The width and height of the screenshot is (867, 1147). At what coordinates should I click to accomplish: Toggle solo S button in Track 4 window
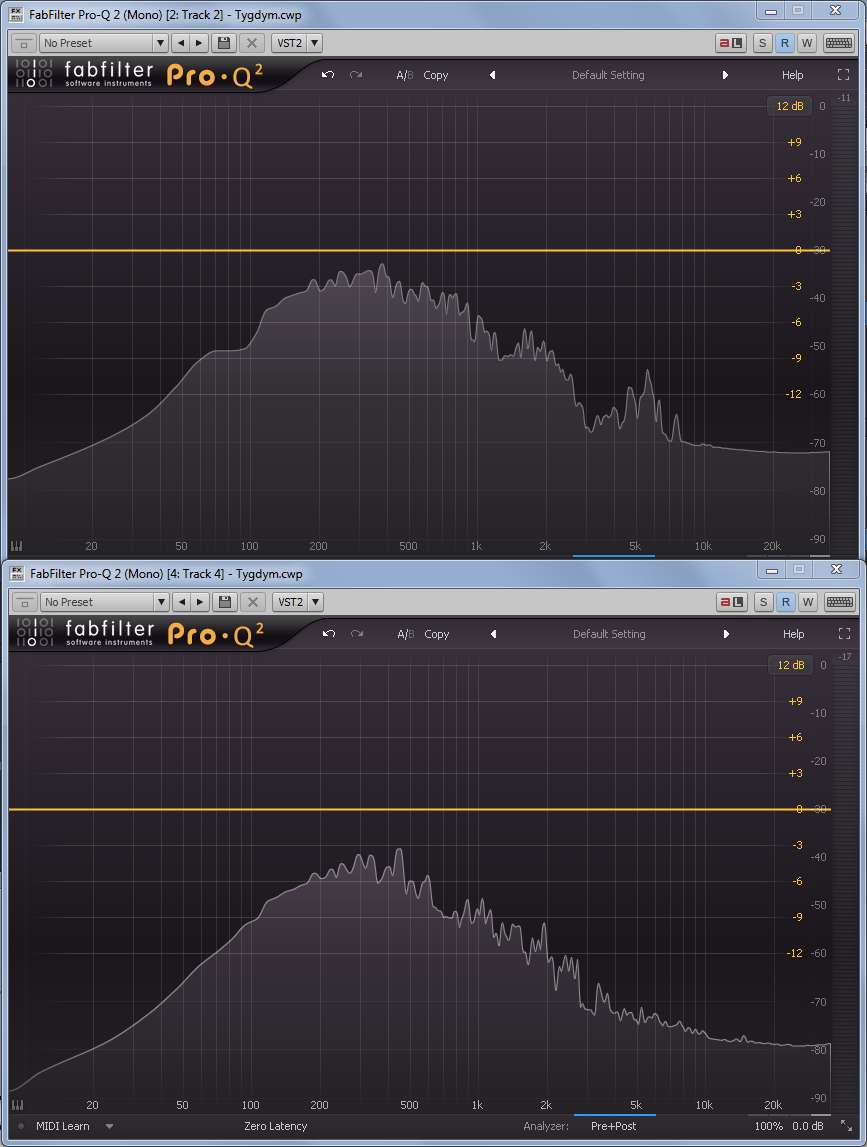(x=764, y=602)
